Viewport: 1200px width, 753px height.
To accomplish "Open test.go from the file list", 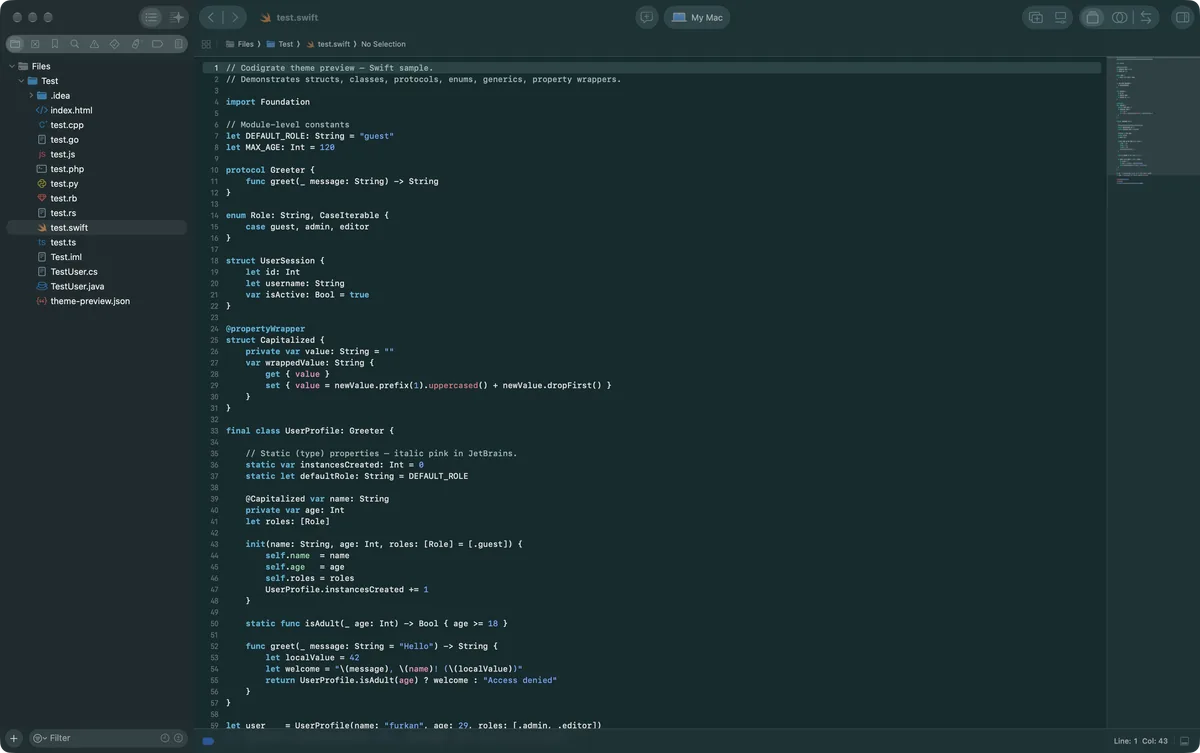I will click(64, 140).
